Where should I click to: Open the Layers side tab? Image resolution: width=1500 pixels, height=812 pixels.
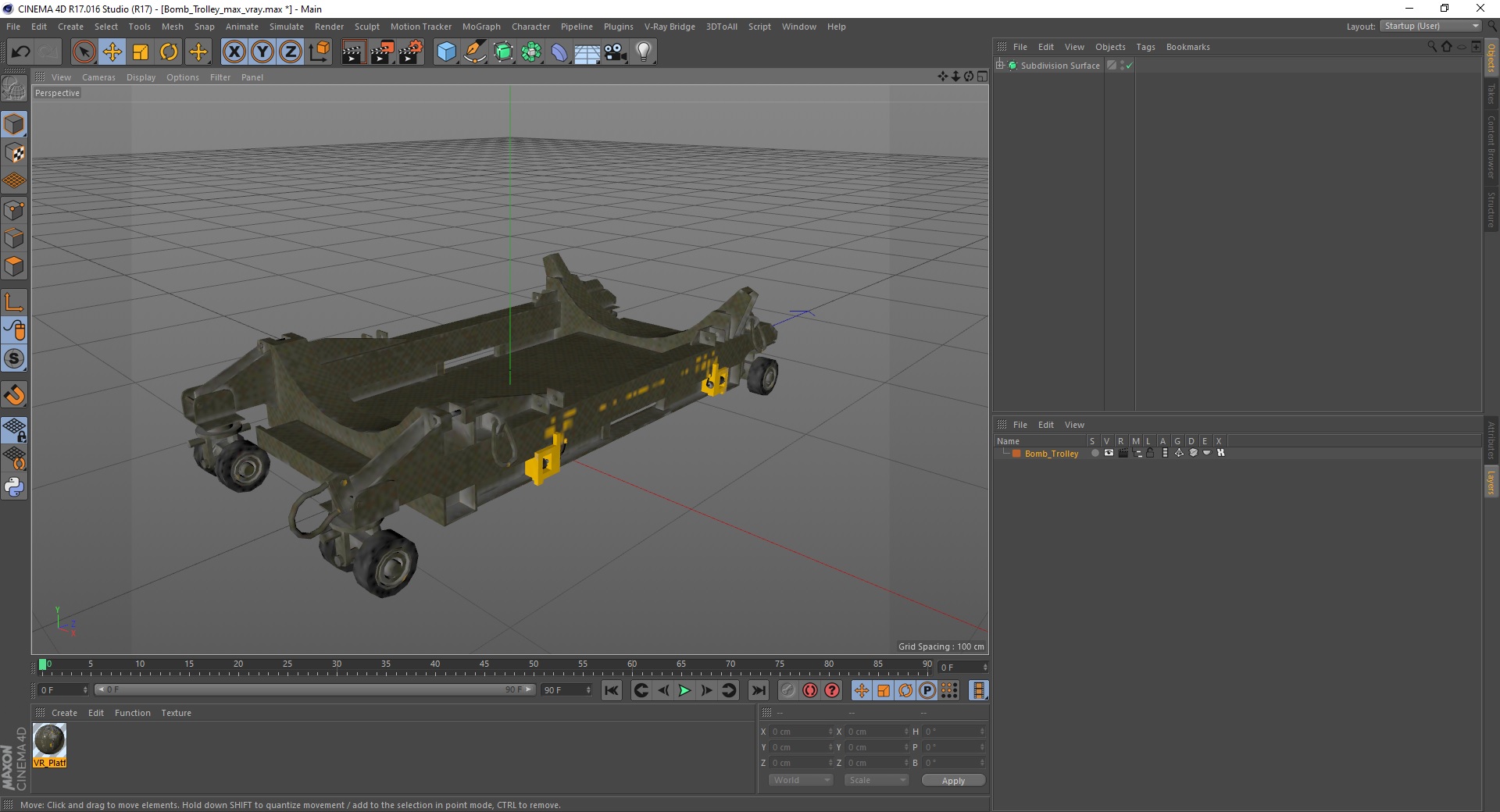point(1491,482)
